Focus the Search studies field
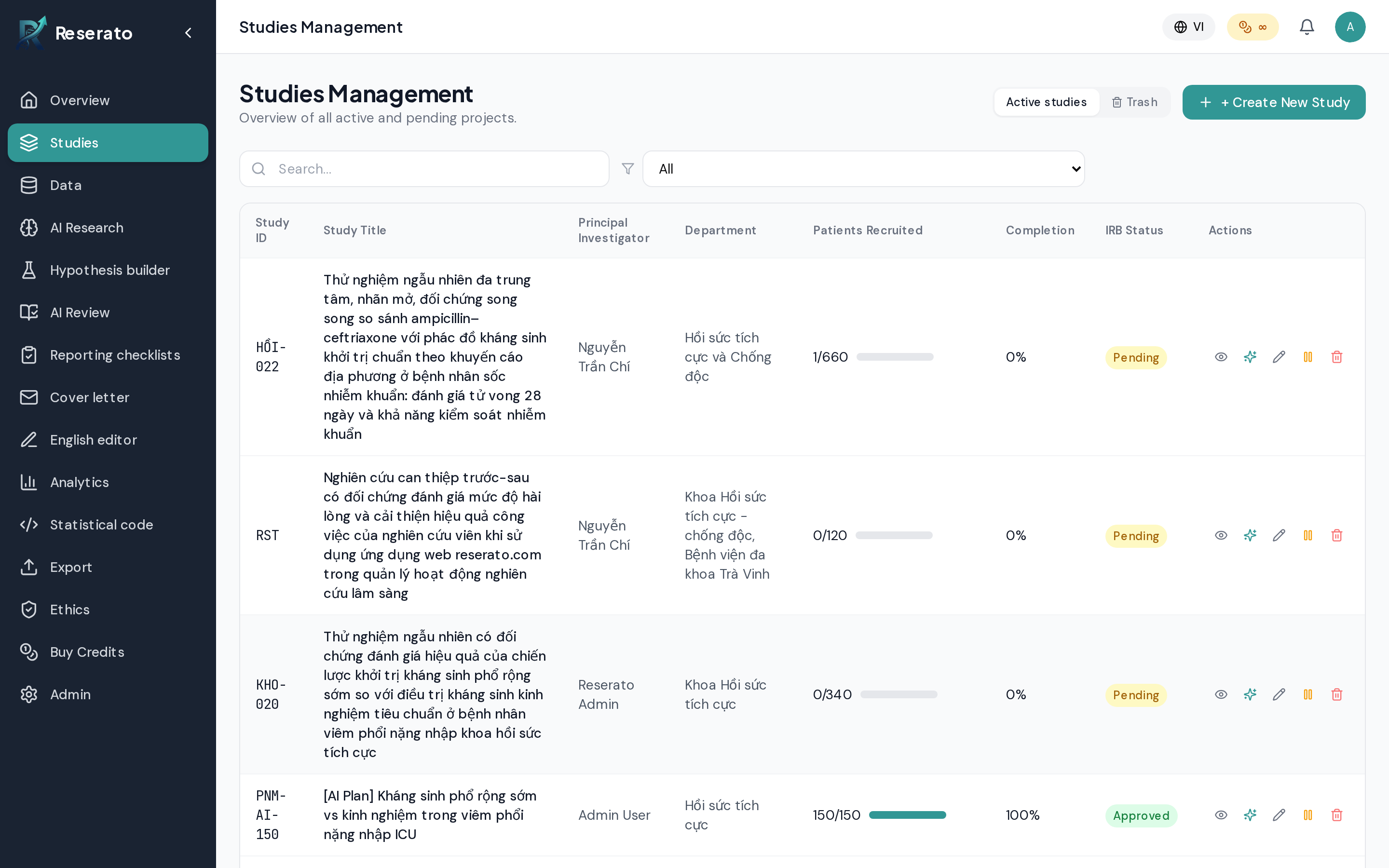 click(424, 169)
